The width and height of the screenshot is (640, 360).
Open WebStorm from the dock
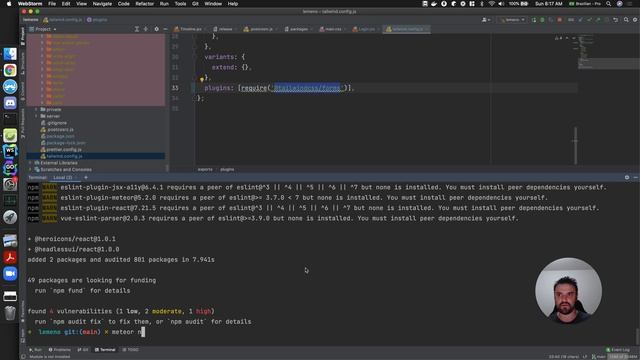point(10,151)
